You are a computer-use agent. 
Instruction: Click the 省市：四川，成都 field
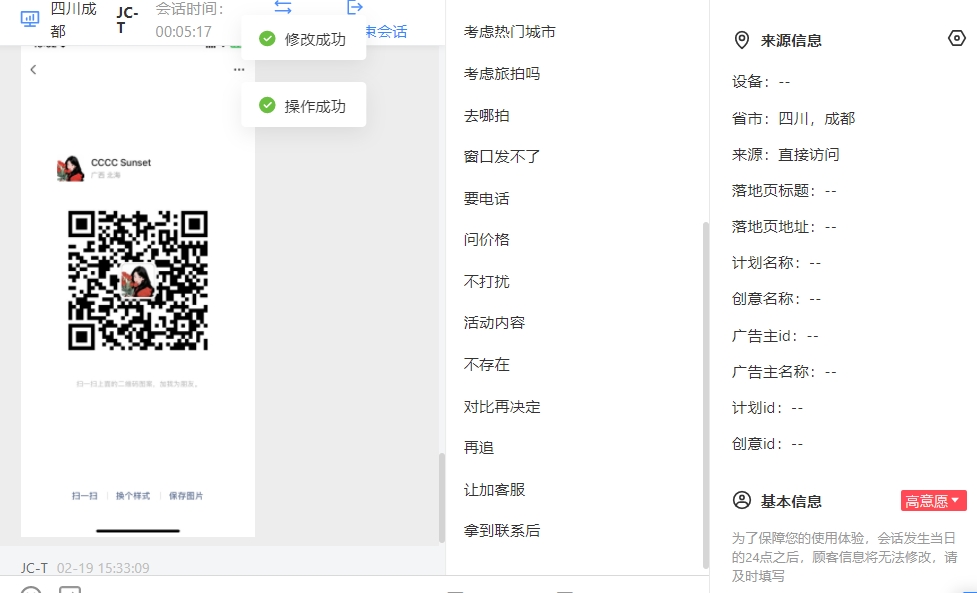[793, 118]
